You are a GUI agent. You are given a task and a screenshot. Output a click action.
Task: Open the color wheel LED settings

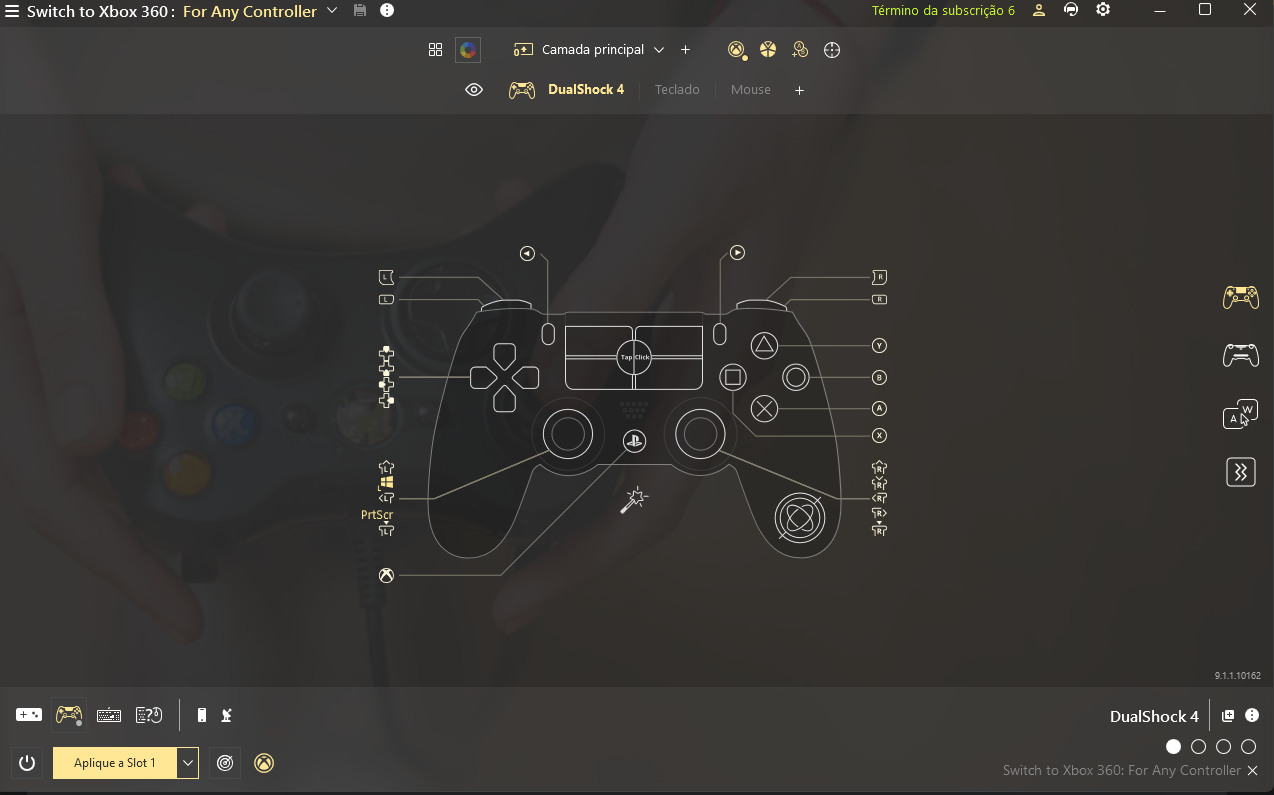467,50
